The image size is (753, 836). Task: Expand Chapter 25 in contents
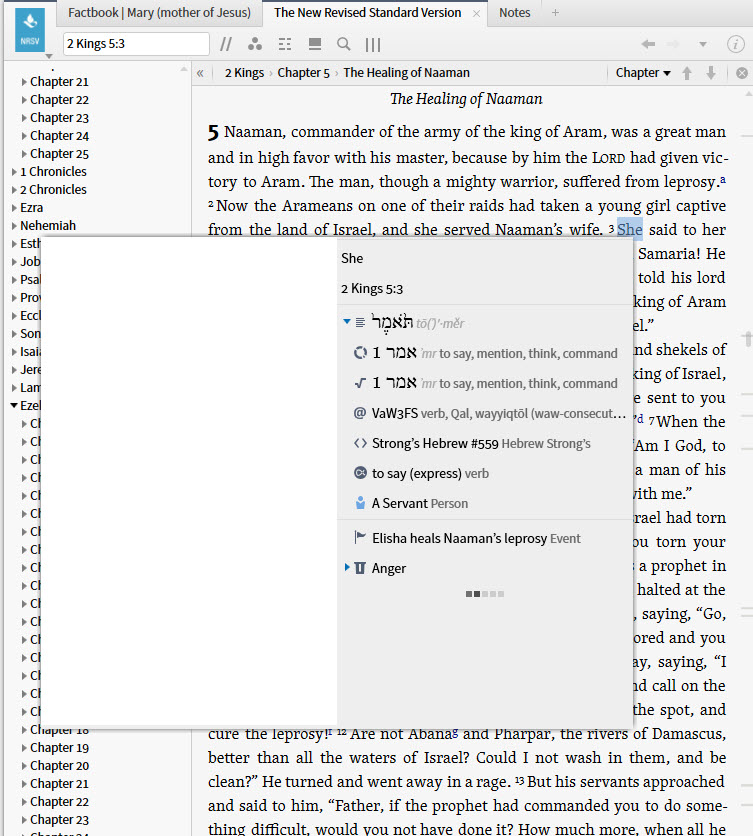24,154
